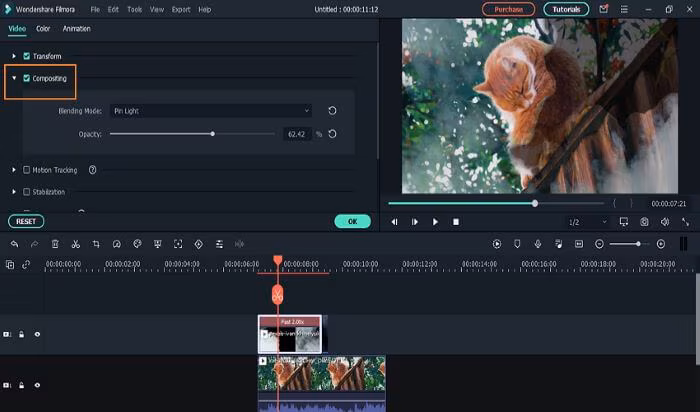Open the color palette tool

[x=137, y=244]
